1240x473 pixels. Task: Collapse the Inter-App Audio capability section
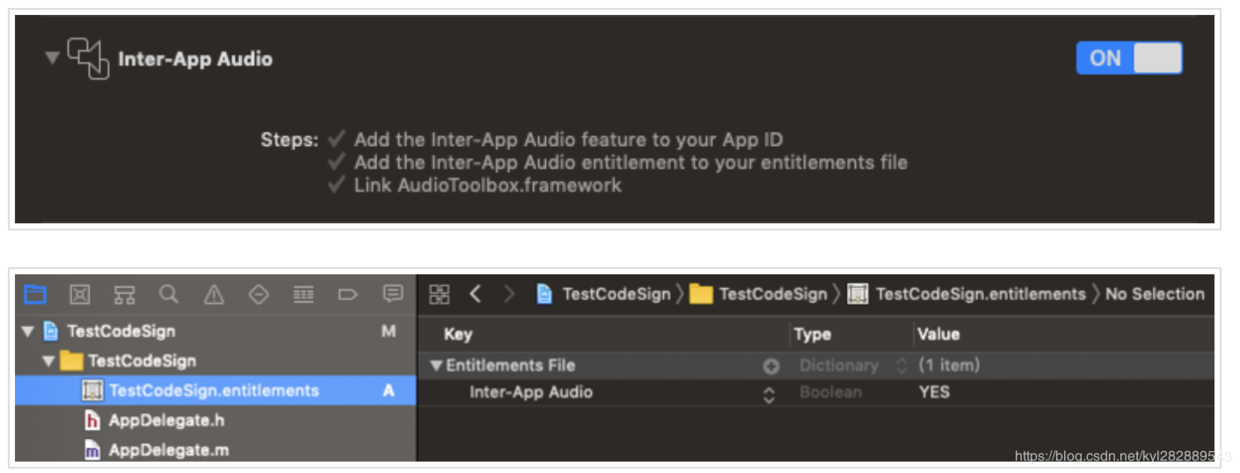[x=52, y=58]
